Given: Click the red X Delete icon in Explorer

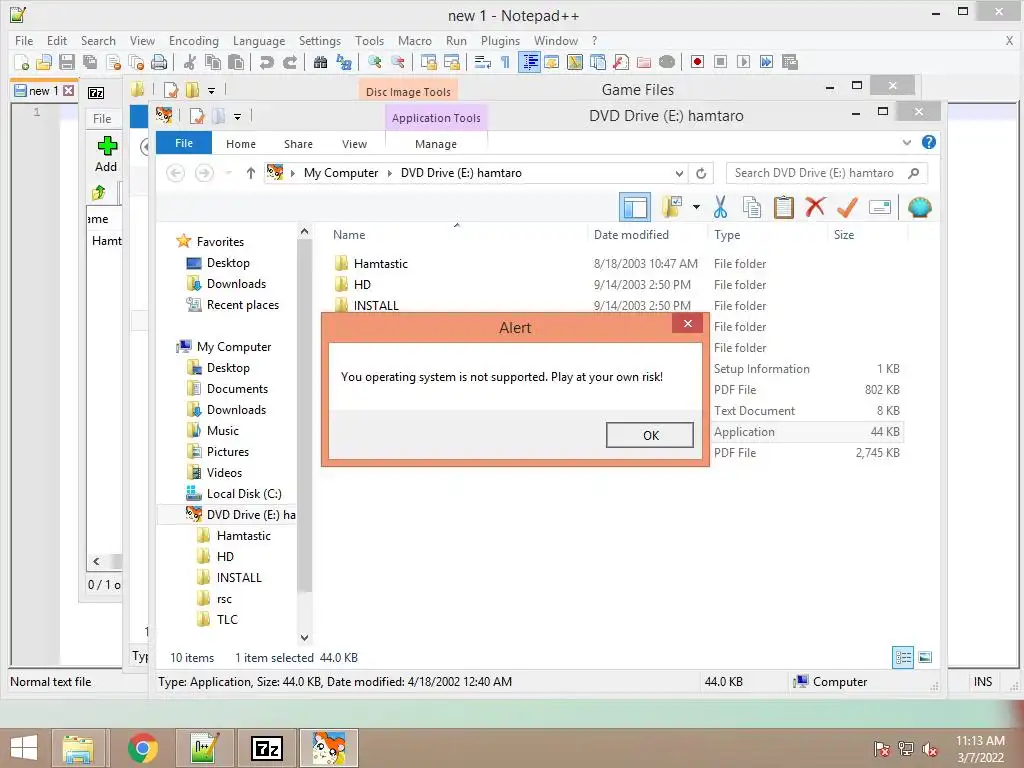Looking at the screenshot, I should pyautogui.click(x=815, y=208).
